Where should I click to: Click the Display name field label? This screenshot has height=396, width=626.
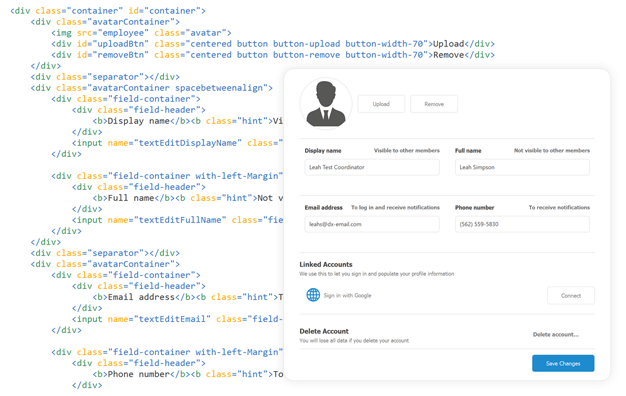point(323,150)
